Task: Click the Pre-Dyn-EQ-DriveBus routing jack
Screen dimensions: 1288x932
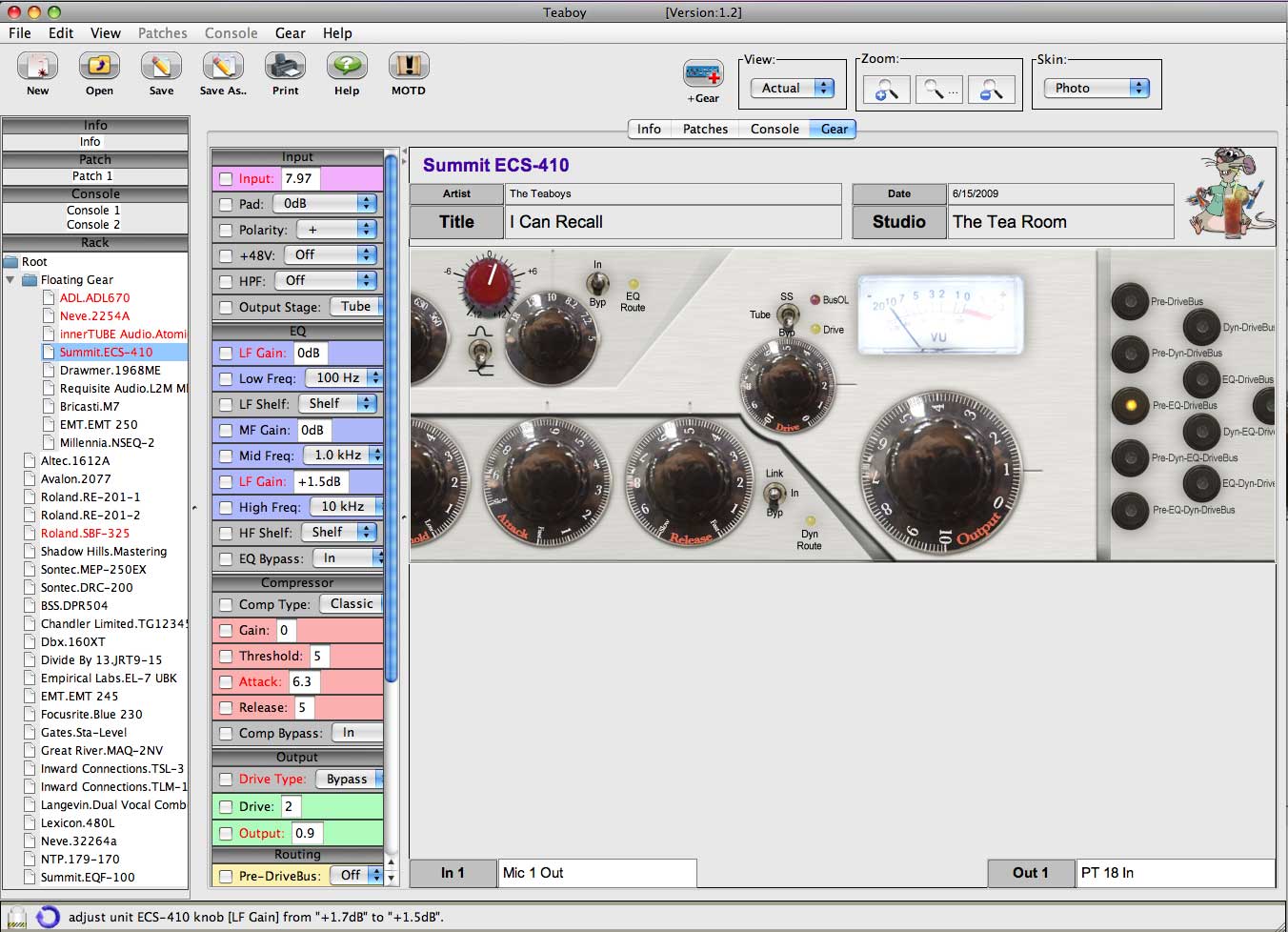Action: (x=1130, y=457)
